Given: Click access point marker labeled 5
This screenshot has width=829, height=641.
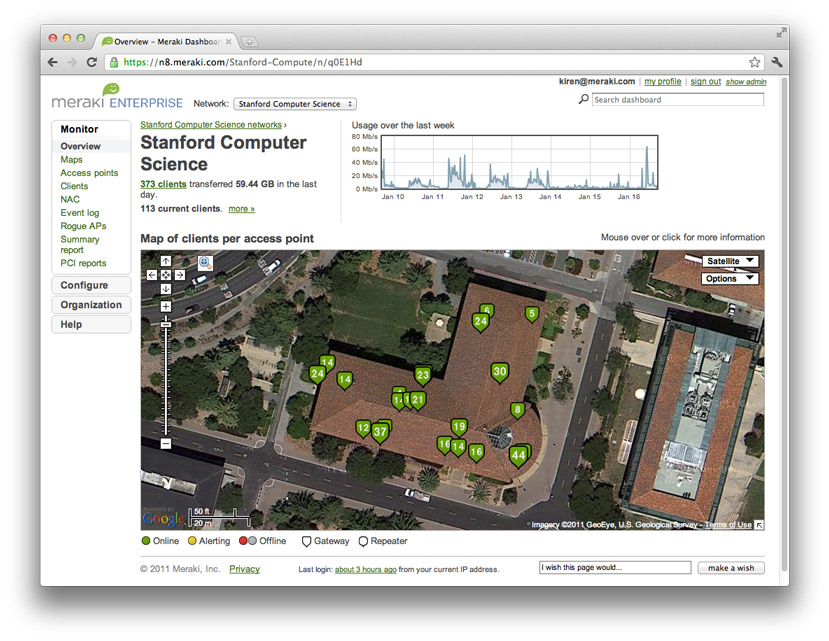Looking at the screenshot, I should 532,314.
